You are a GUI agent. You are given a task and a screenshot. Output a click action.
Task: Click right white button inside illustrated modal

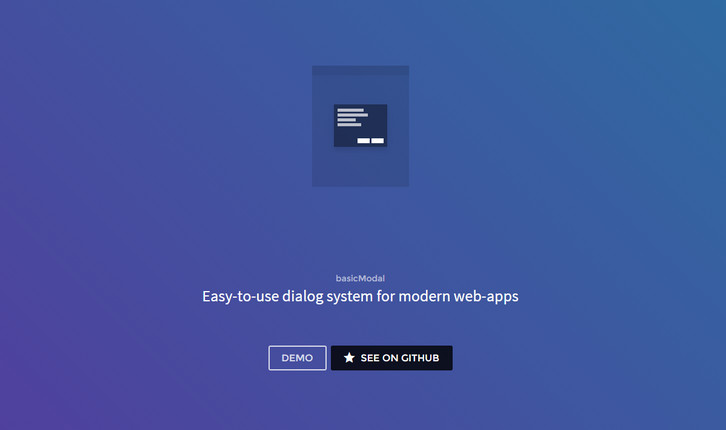point(377,140)
